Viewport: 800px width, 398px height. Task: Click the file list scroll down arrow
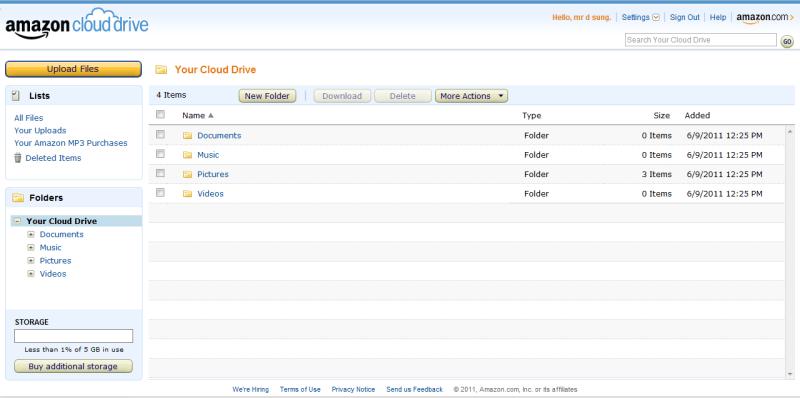790,374
